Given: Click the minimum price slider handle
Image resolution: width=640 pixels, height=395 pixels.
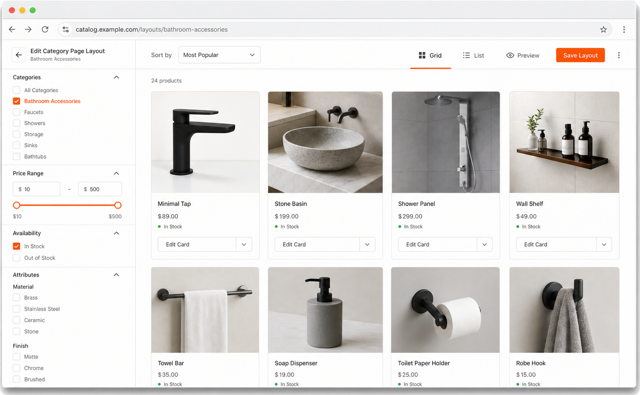Looking at the screenshot, I should coord(16,205).
